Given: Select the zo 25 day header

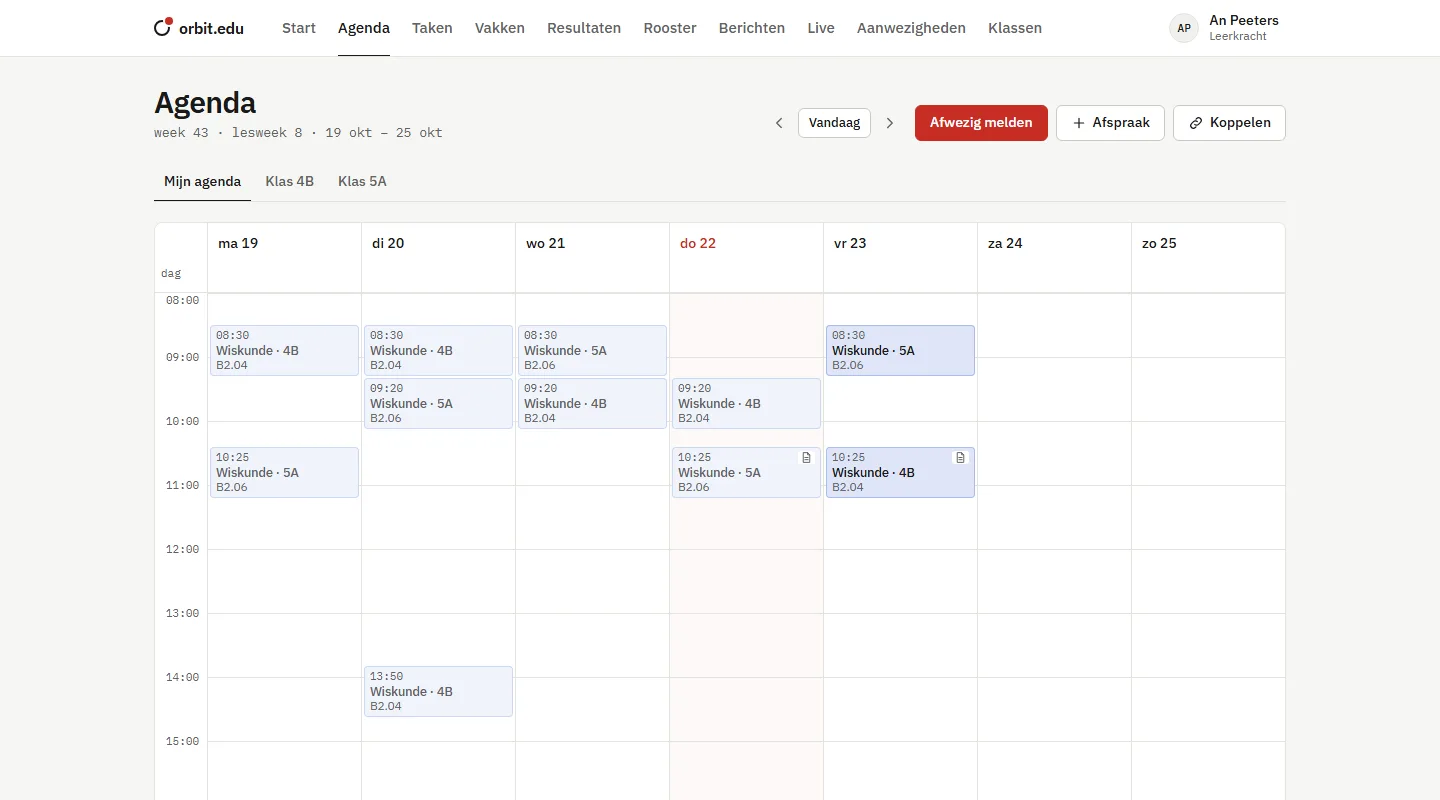Looking at the screenshot, I should click(1159, 243).
